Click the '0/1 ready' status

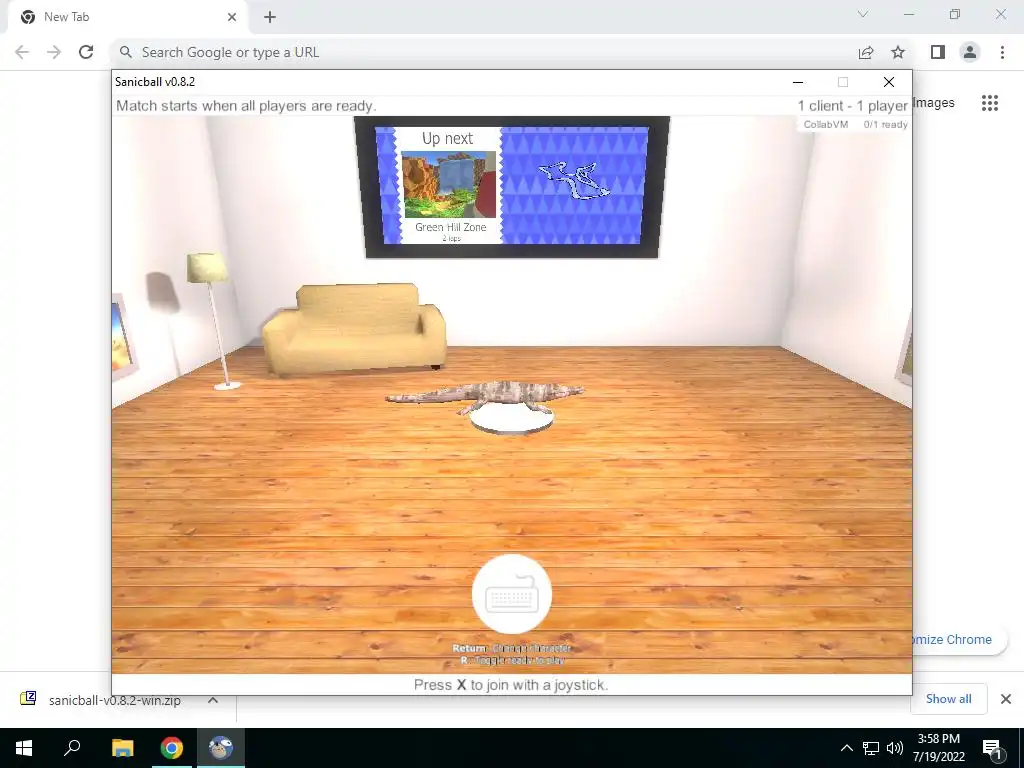885,124
